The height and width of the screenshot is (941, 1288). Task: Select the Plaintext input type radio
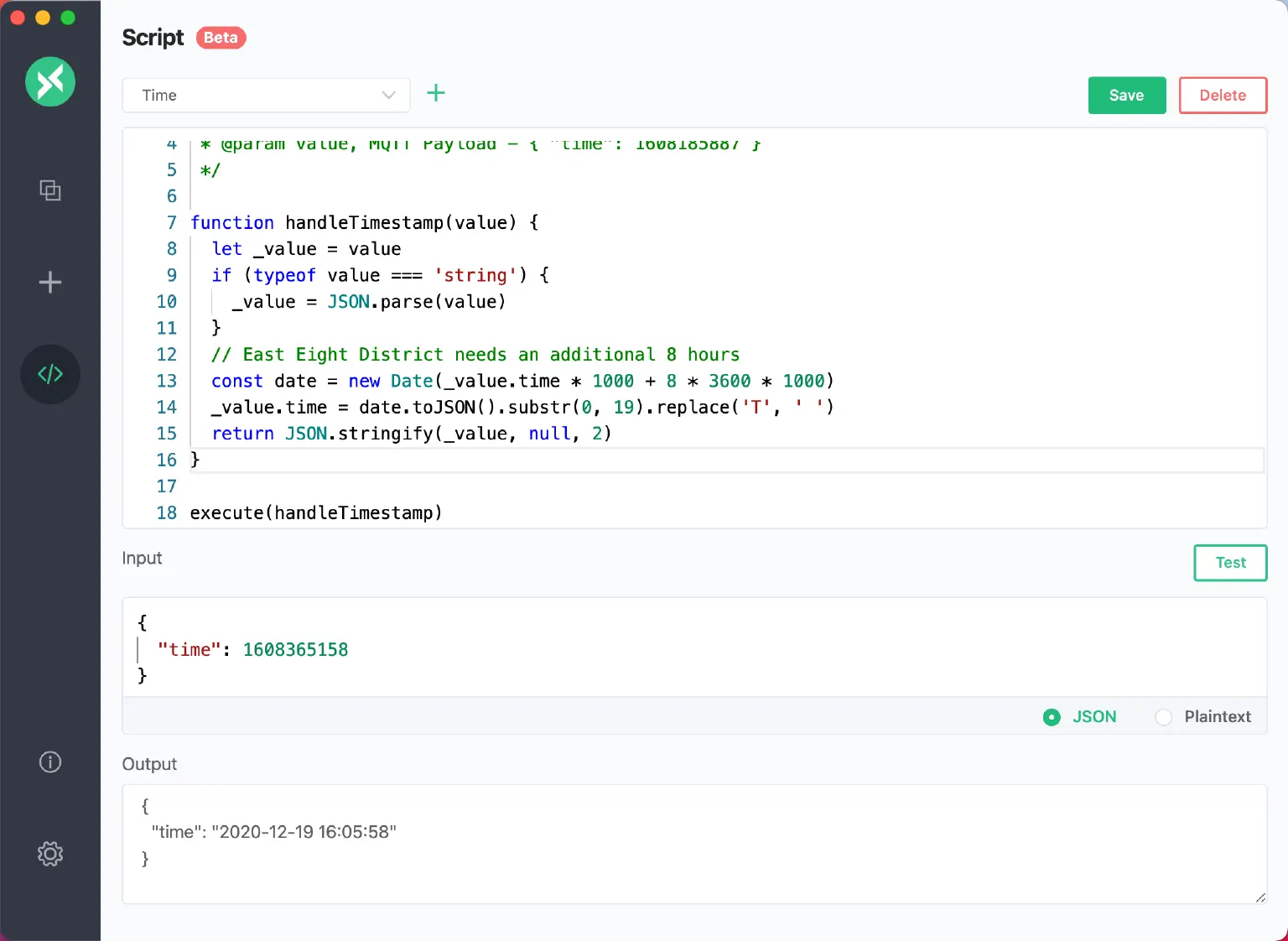click(x=1164, y=717)
